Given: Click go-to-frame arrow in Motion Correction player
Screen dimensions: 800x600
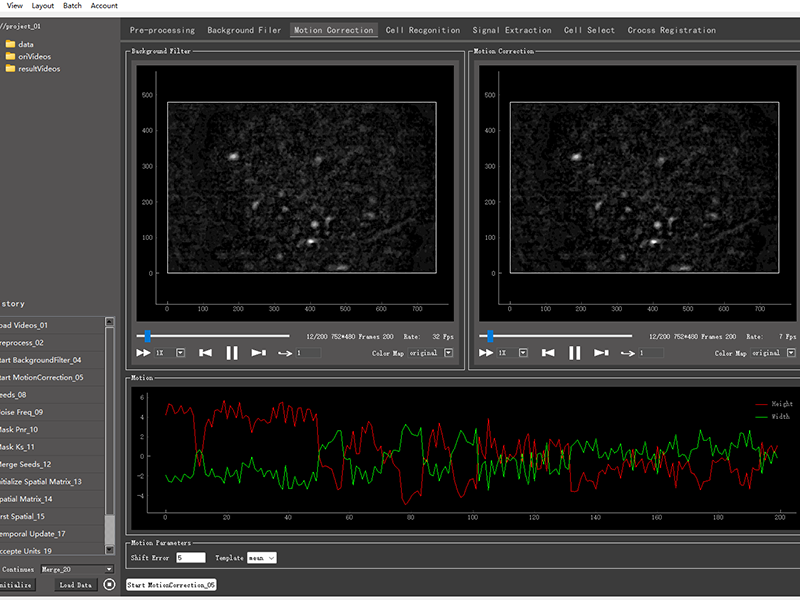Looking at the screenshot, I should click(x=628, y=353).
